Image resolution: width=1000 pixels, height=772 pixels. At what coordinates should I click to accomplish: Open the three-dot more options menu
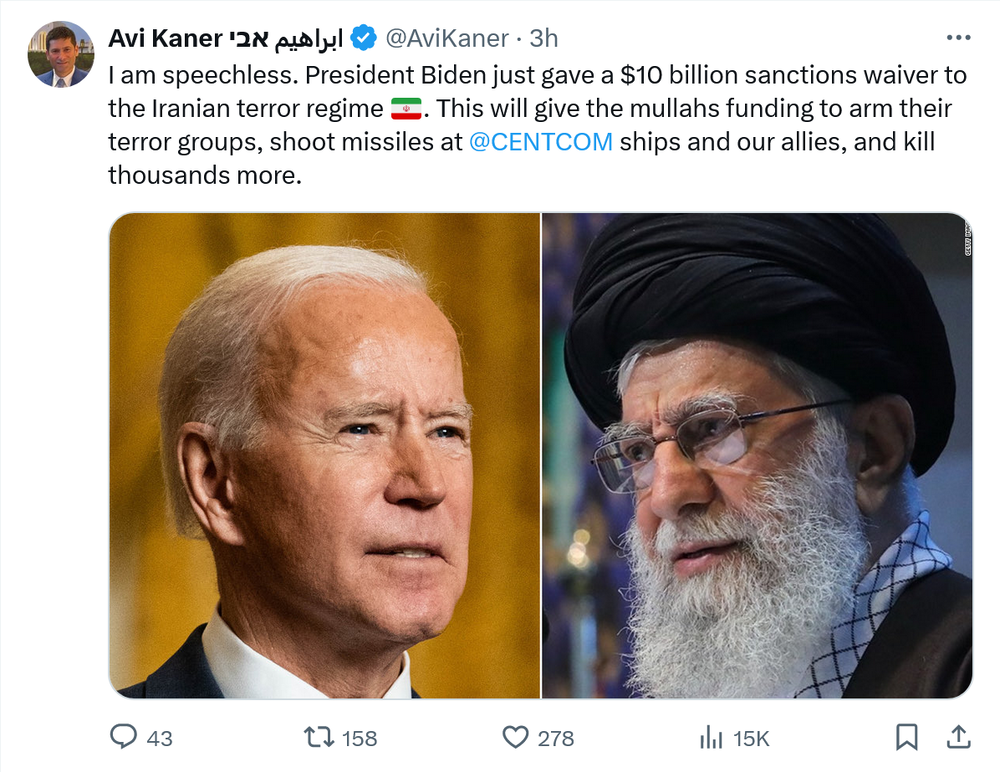tap(957, 38)
